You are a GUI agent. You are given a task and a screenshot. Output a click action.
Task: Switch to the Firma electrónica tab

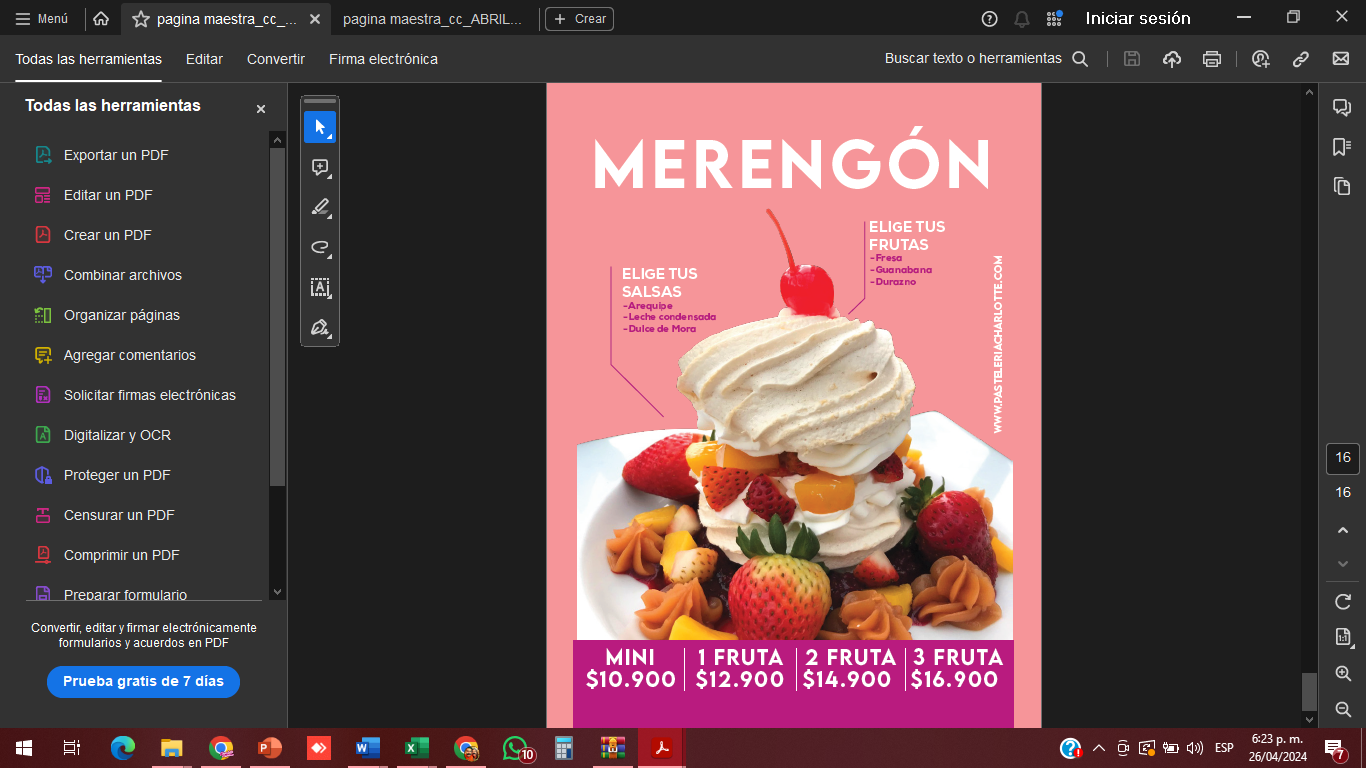pyautogui.click(x=383, y=59)
